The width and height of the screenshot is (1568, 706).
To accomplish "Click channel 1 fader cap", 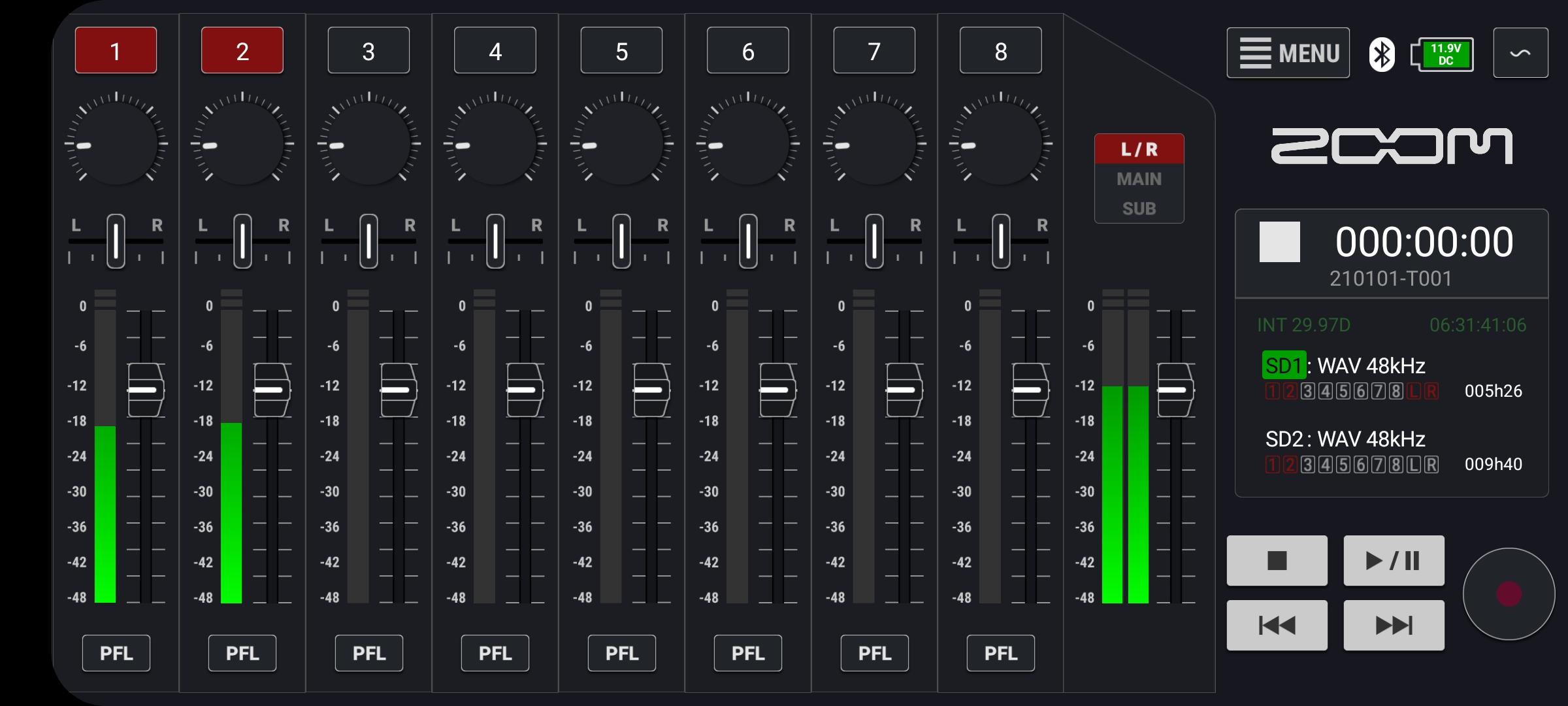I will (x=146, y=390).
